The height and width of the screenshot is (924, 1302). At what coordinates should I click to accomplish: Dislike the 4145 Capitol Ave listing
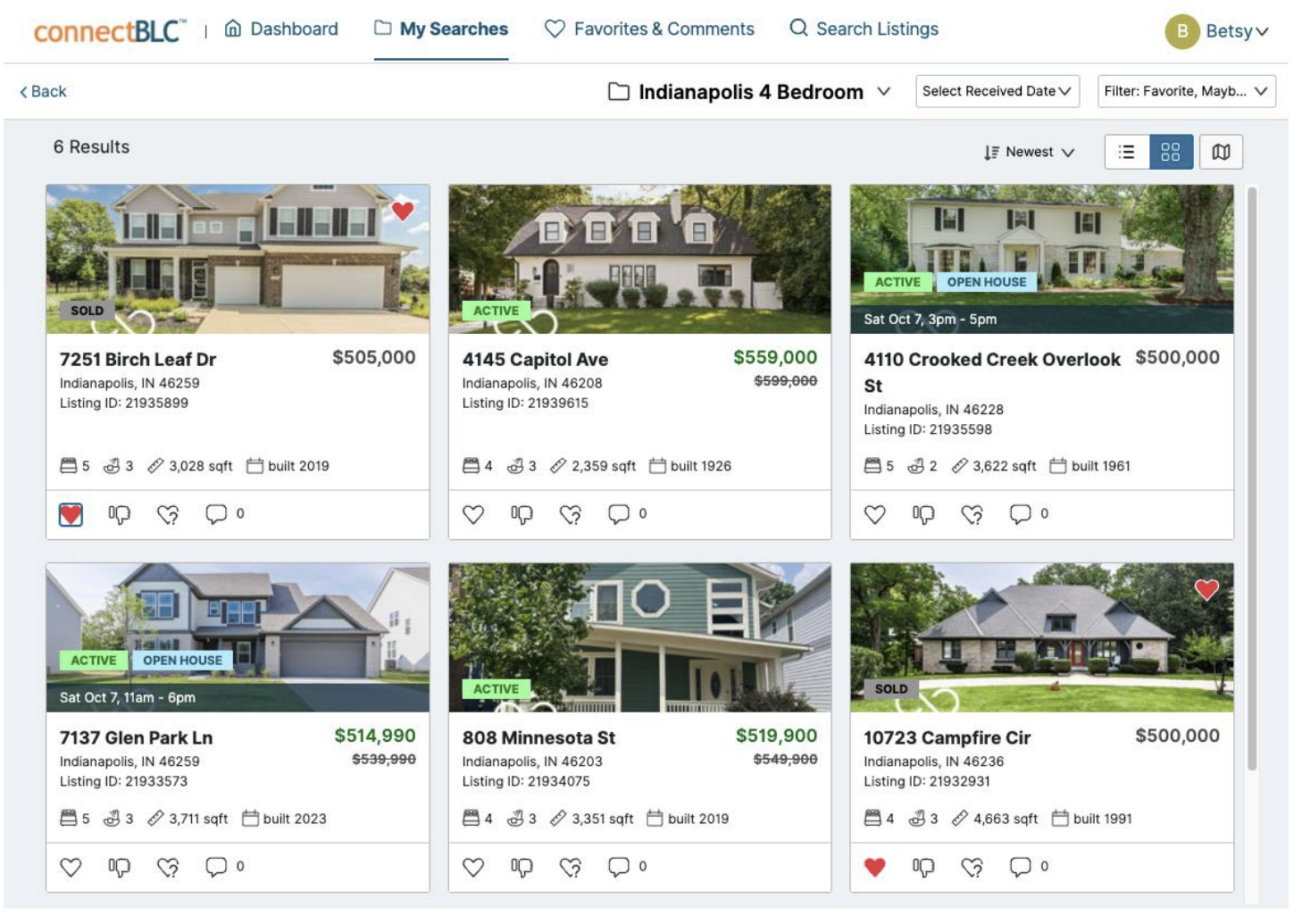pyautogui.click(x=522, y=514)
